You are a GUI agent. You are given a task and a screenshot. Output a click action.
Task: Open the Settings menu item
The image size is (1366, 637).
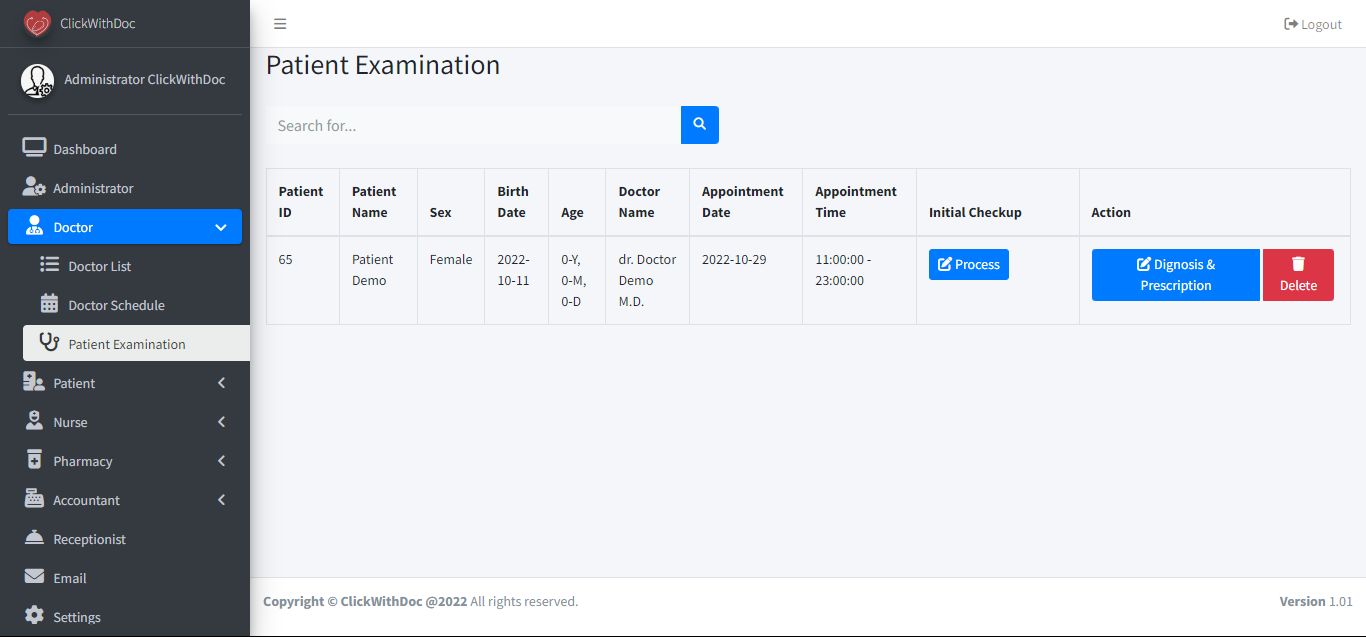[x=125, y=616]
